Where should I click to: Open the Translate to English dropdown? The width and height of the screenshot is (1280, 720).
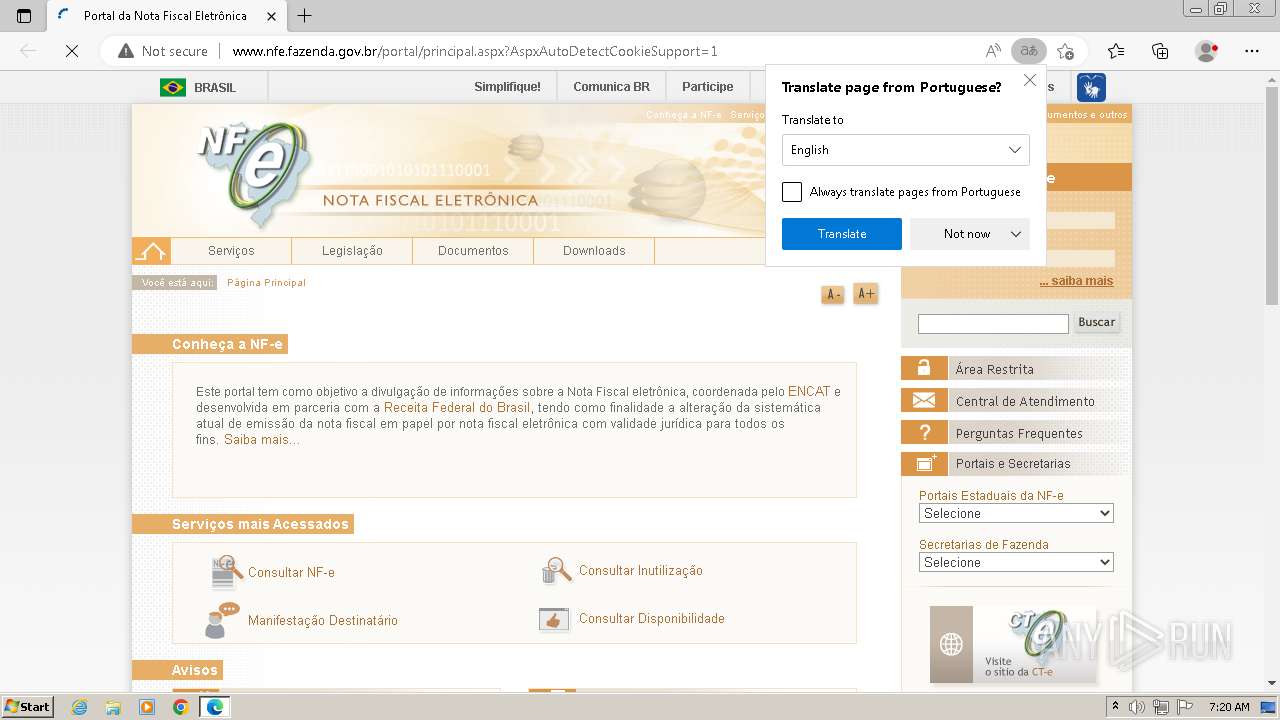point(906,150)
